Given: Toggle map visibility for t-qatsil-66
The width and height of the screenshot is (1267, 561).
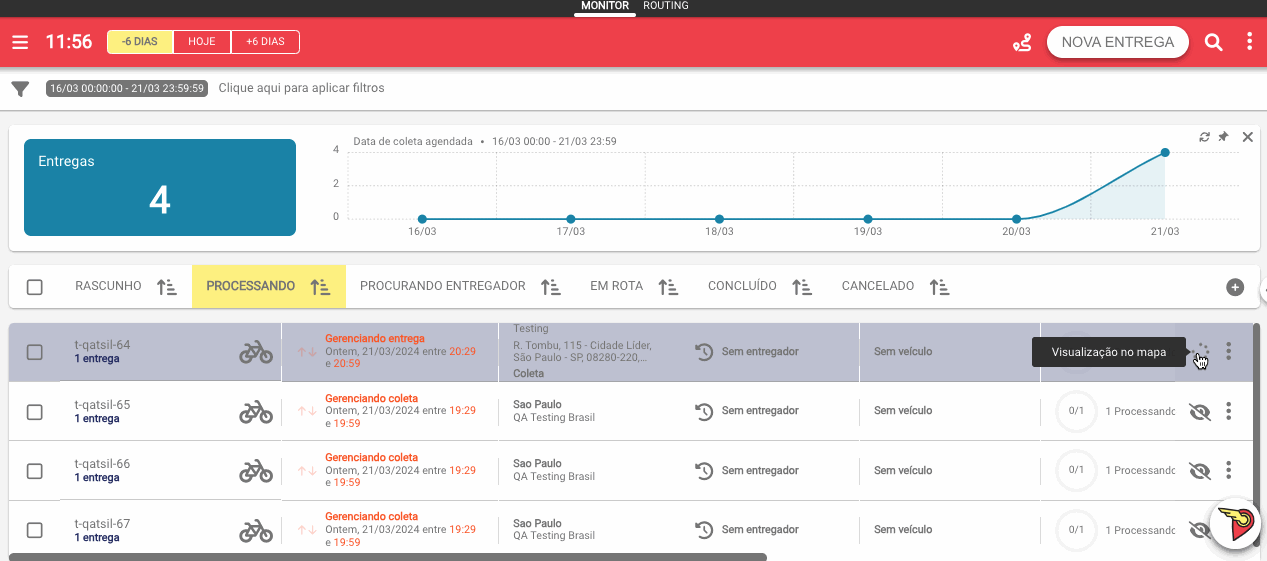Looking at the screenshot, I should click(1200, 471).
